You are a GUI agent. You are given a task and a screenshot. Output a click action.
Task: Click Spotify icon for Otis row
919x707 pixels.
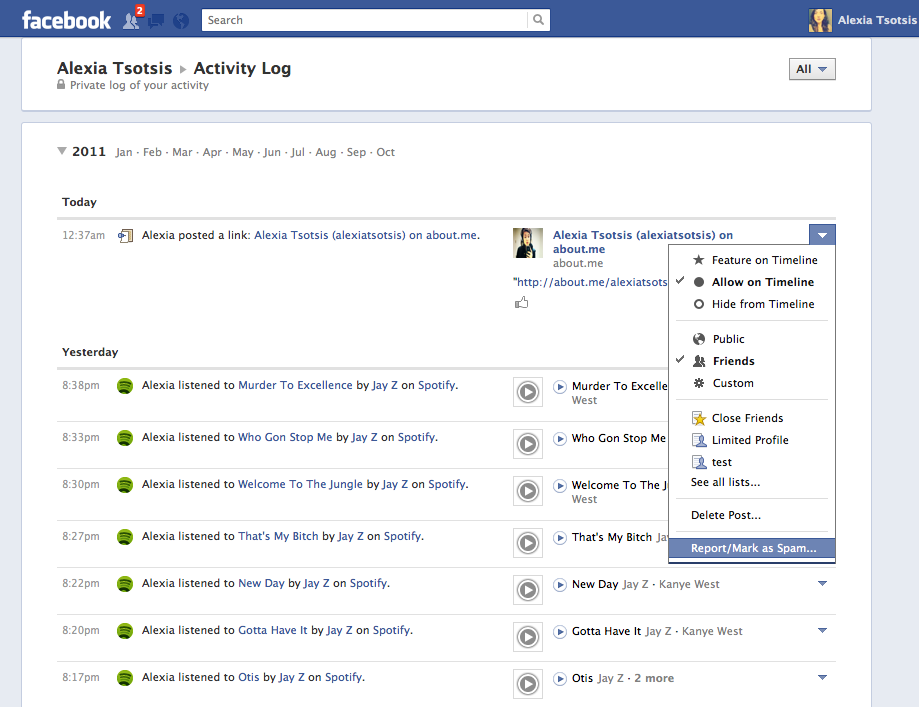[x=125, y=678]
